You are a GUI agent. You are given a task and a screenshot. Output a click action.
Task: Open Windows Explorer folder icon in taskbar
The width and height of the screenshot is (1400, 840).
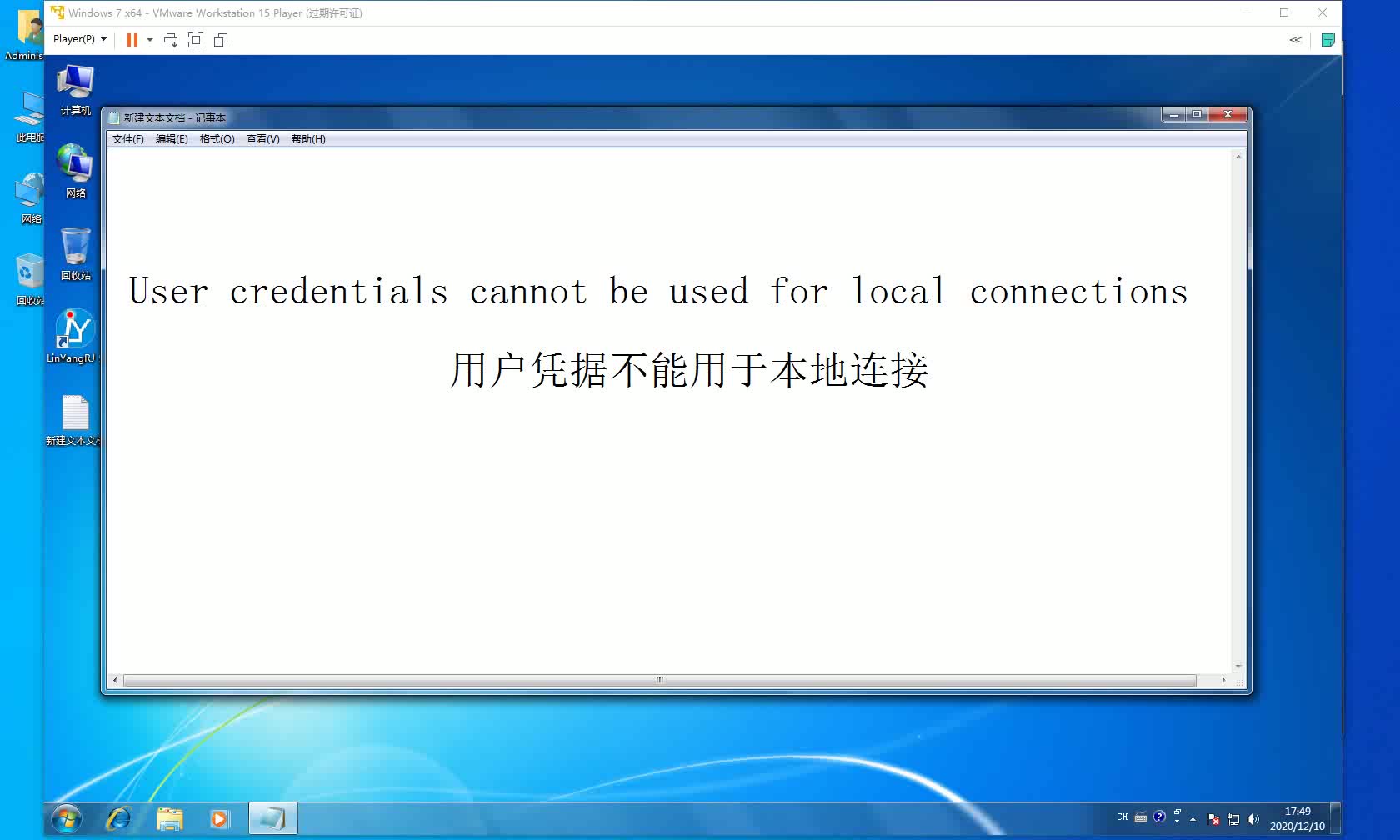(170, 819)
